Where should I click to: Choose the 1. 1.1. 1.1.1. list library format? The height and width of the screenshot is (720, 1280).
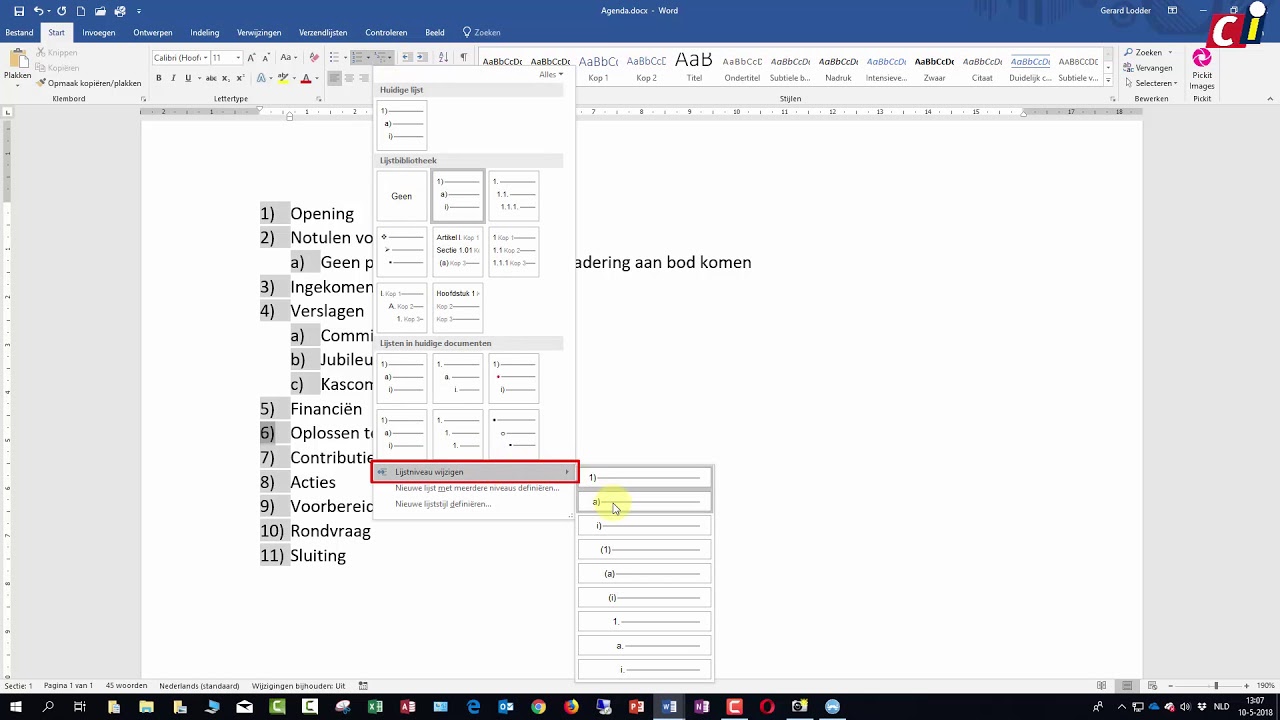[514, 196]
